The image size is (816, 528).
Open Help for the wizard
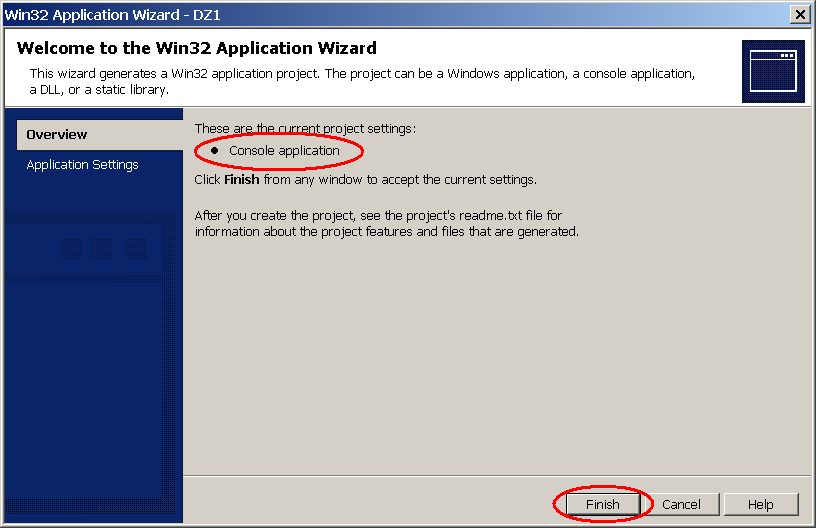coord(760,504)
